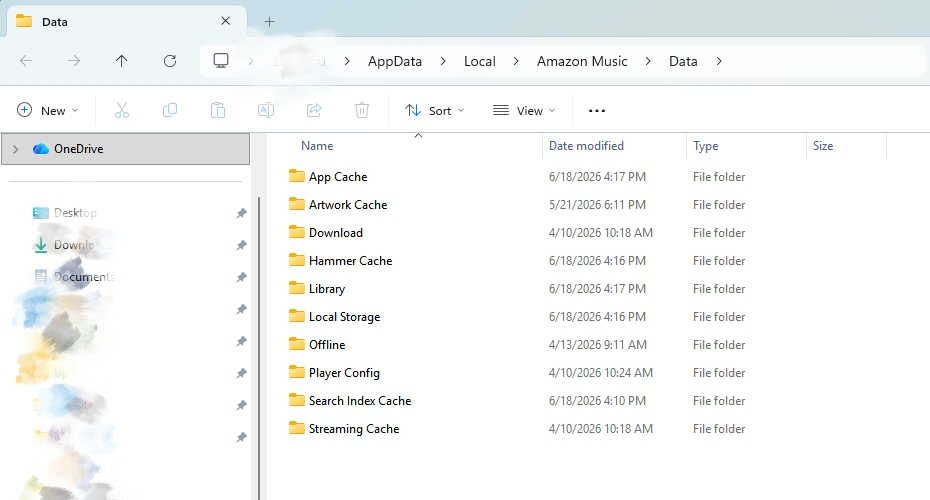Select the Local Storage folder icon
The height and width of the screenshot is (500, 930).
point(297,316)
